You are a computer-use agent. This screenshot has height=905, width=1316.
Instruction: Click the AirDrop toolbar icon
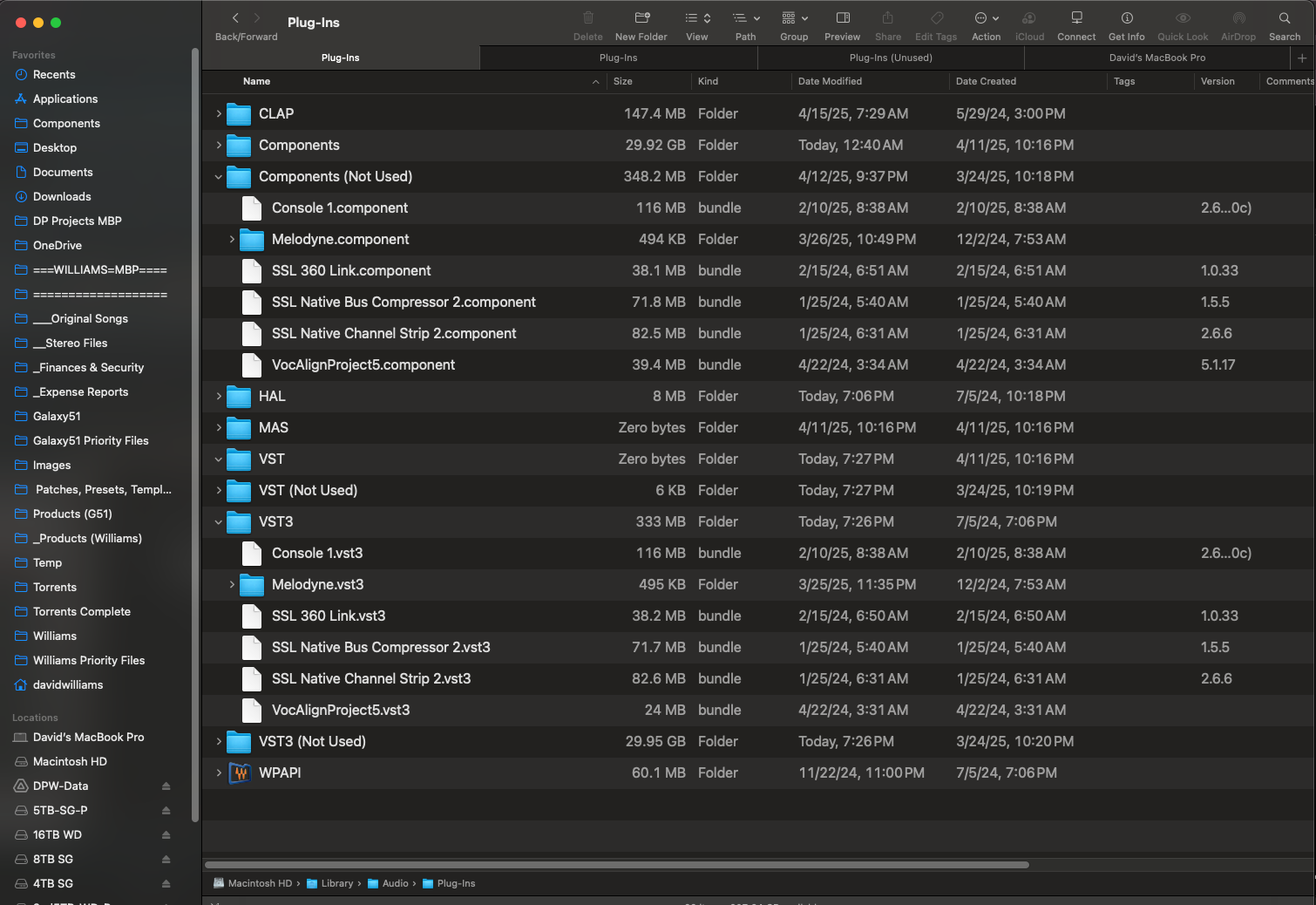1238,18
